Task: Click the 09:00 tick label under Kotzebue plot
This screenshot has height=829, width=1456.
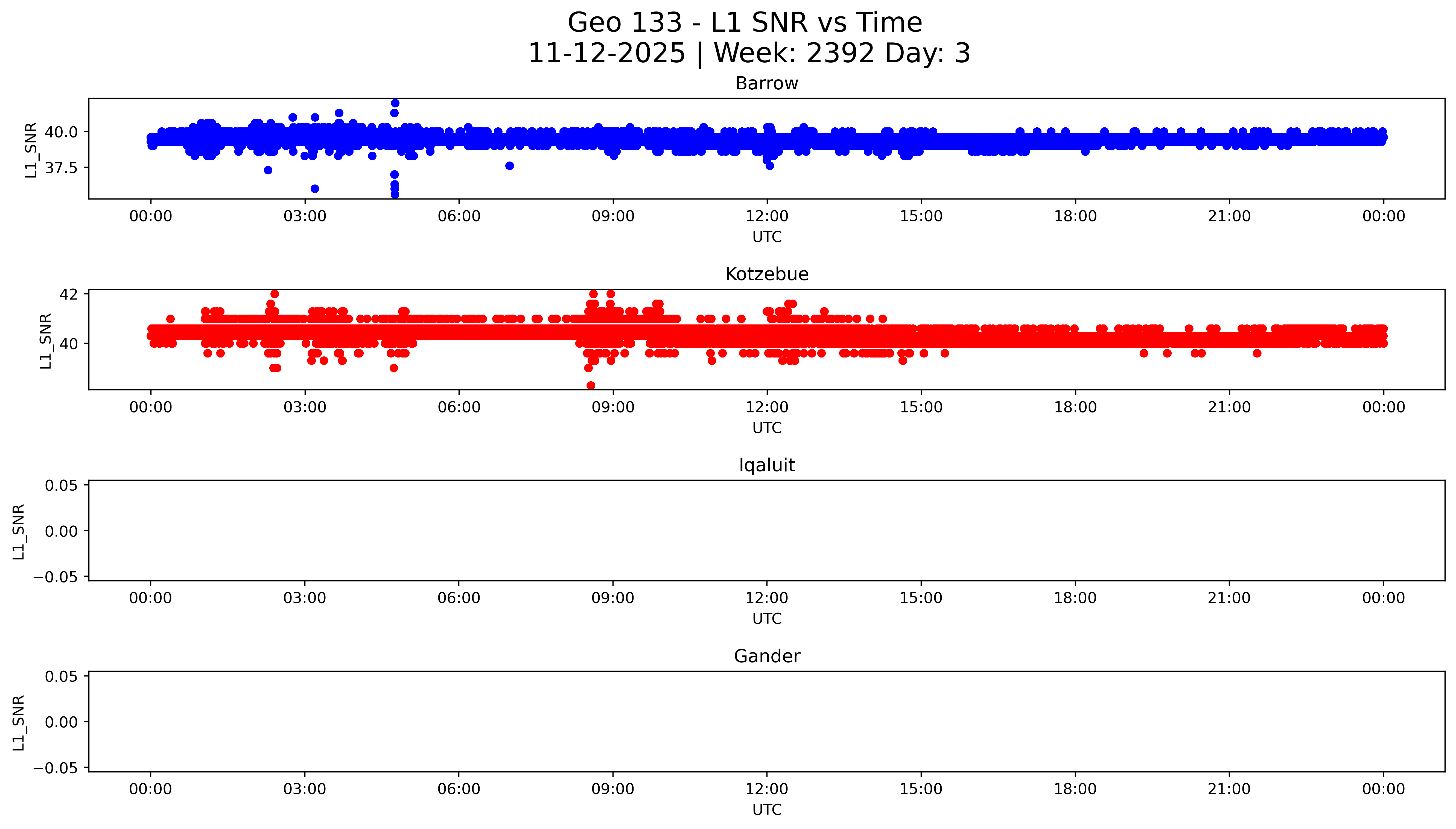Action: pyautogui.click(x=613, y=407)
